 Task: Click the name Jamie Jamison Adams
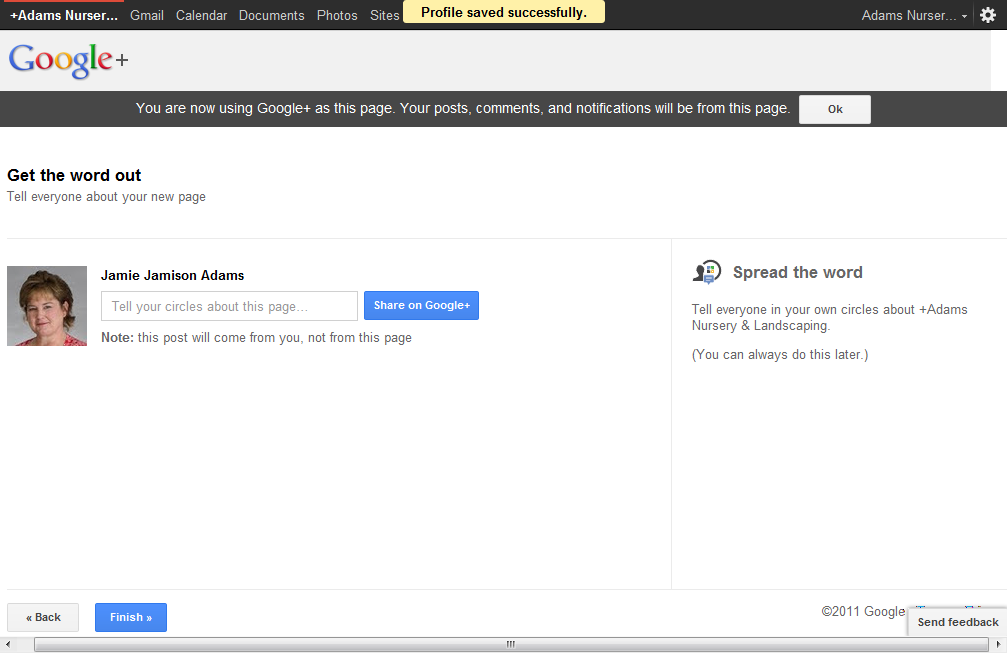(173, 275)
